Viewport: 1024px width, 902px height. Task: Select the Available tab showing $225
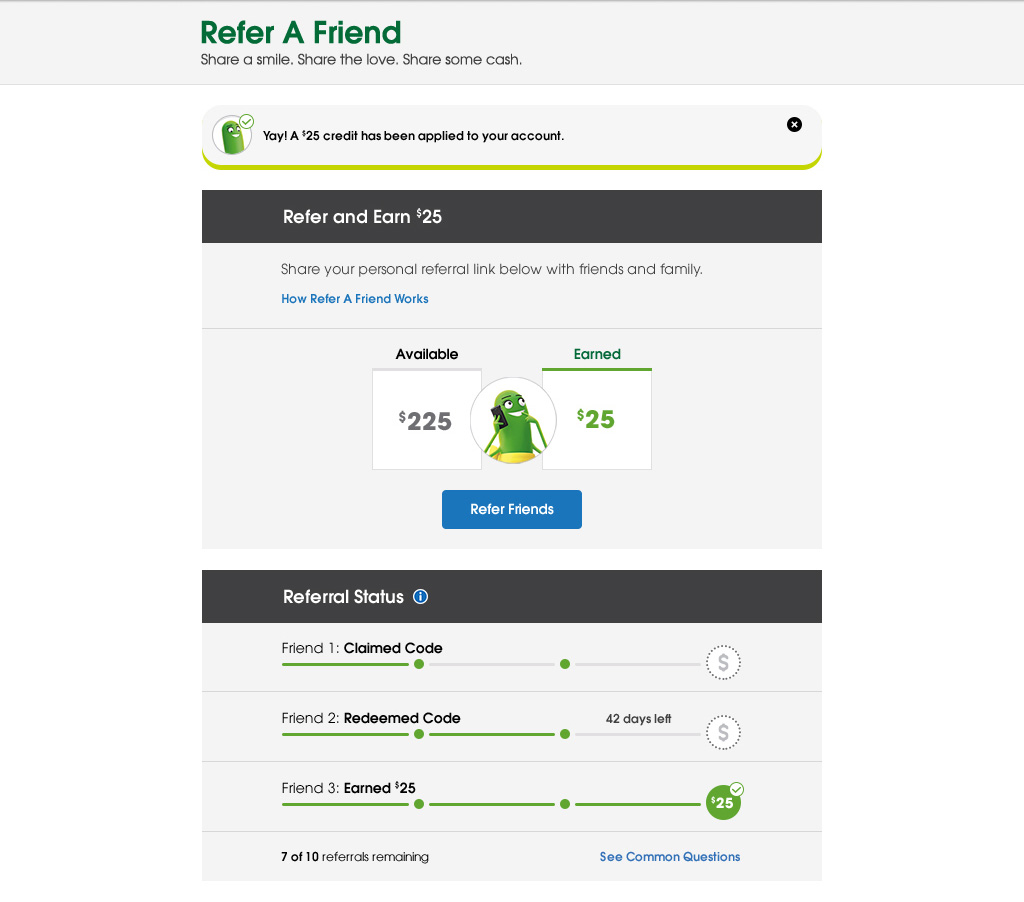point(427,408)
